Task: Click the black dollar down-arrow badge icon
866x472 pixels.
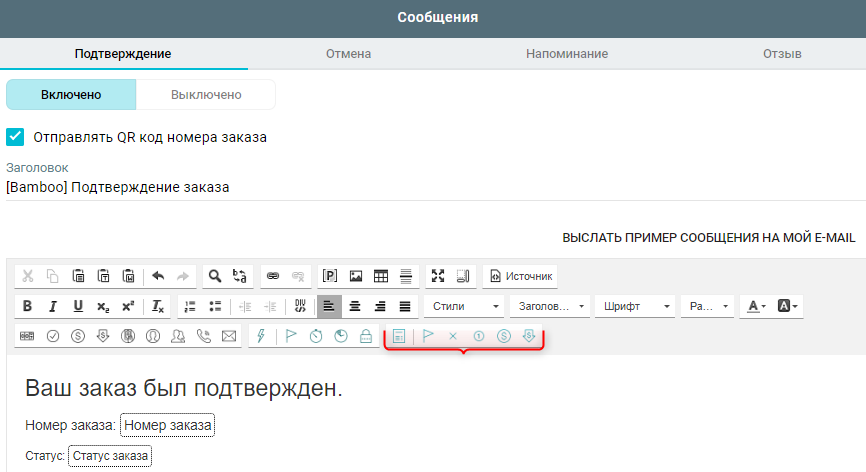Action: (103, 336)
